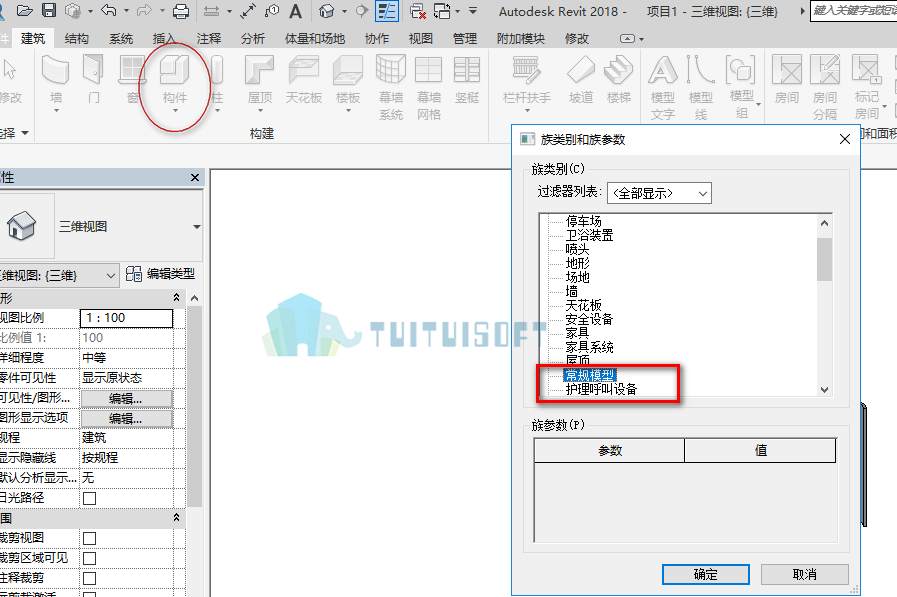Select 家具系统 in the category list
897x597 pixels.
(x=589, y=347)
